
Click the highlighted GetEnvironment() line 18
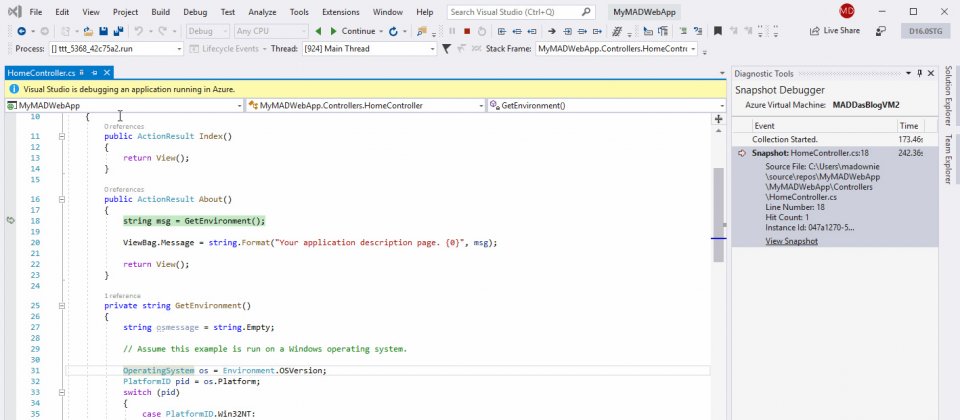(194, 221)
